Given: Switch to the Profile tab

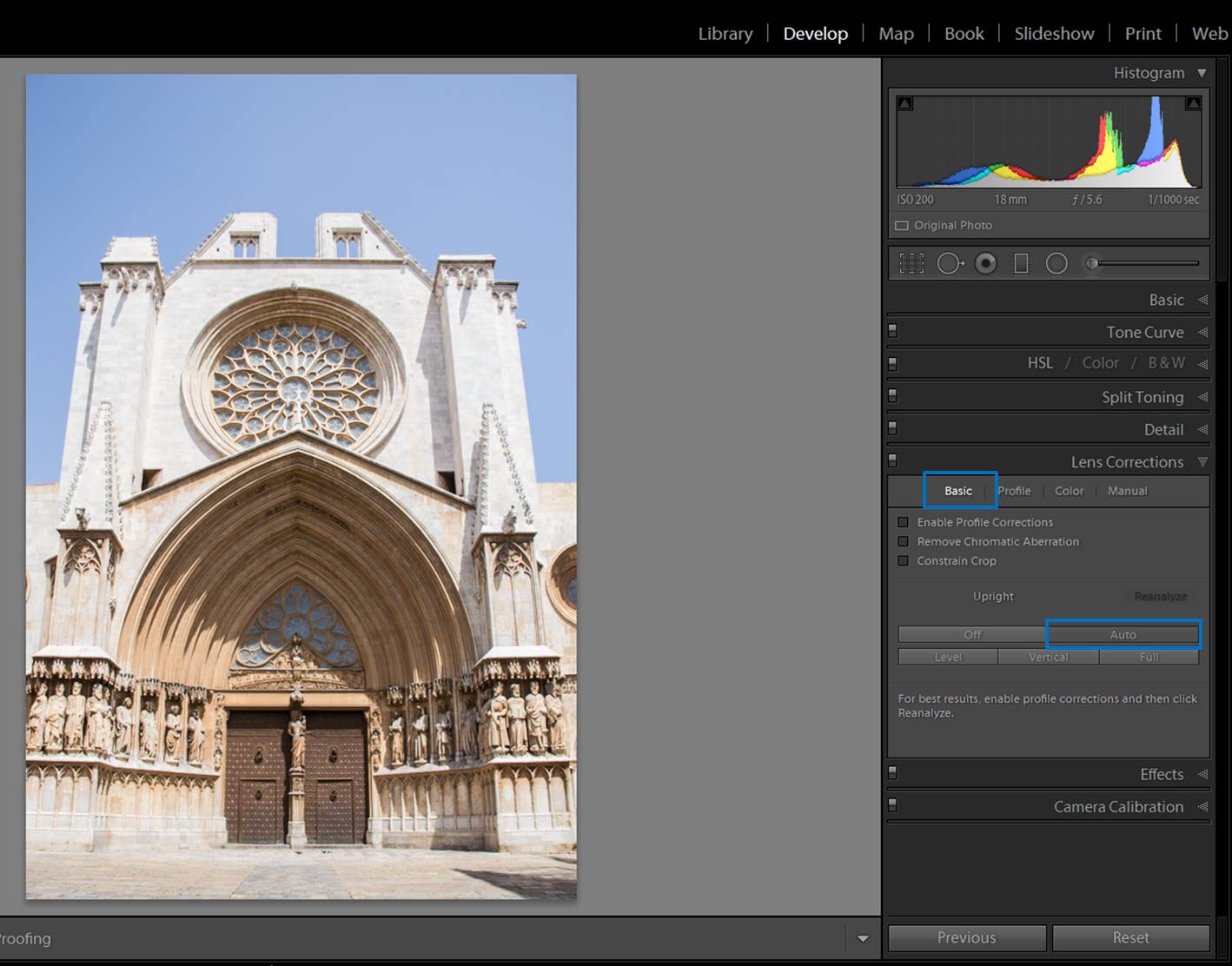Looking at the screenshot, I should click(x=1014, y=491).
